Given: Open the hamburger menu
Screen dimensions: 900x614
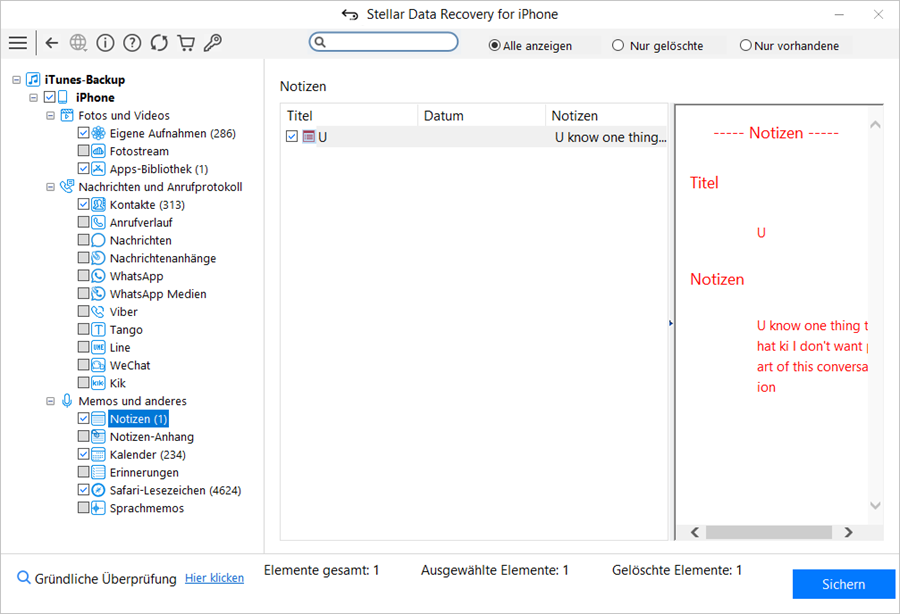Looking at the screenshot, I should (x=18, y=42).
